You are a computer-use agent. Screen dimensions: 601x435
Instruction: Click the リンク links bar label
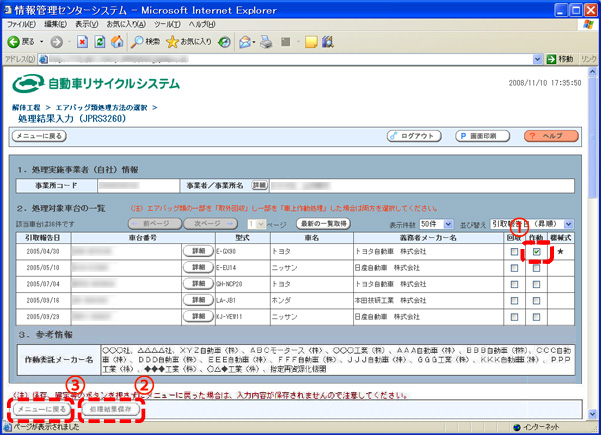pos(588,59)
